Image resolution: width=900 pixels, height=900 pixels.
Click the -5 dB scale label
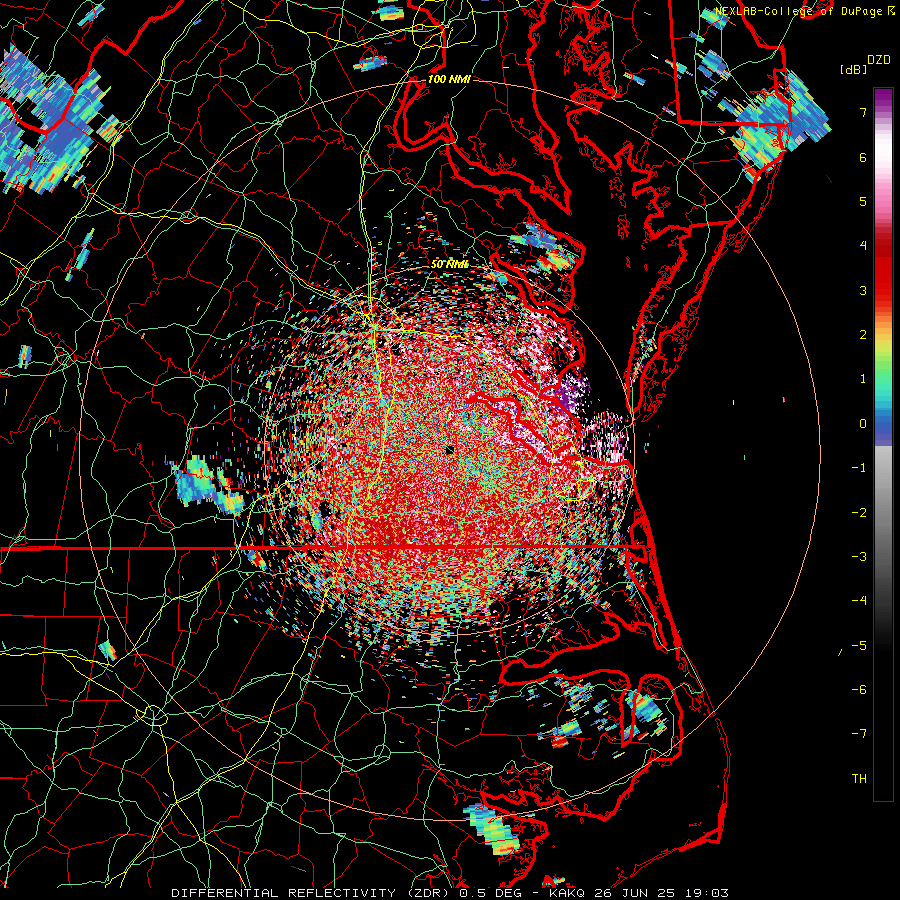pyautogui.click(x=859, y=646)
